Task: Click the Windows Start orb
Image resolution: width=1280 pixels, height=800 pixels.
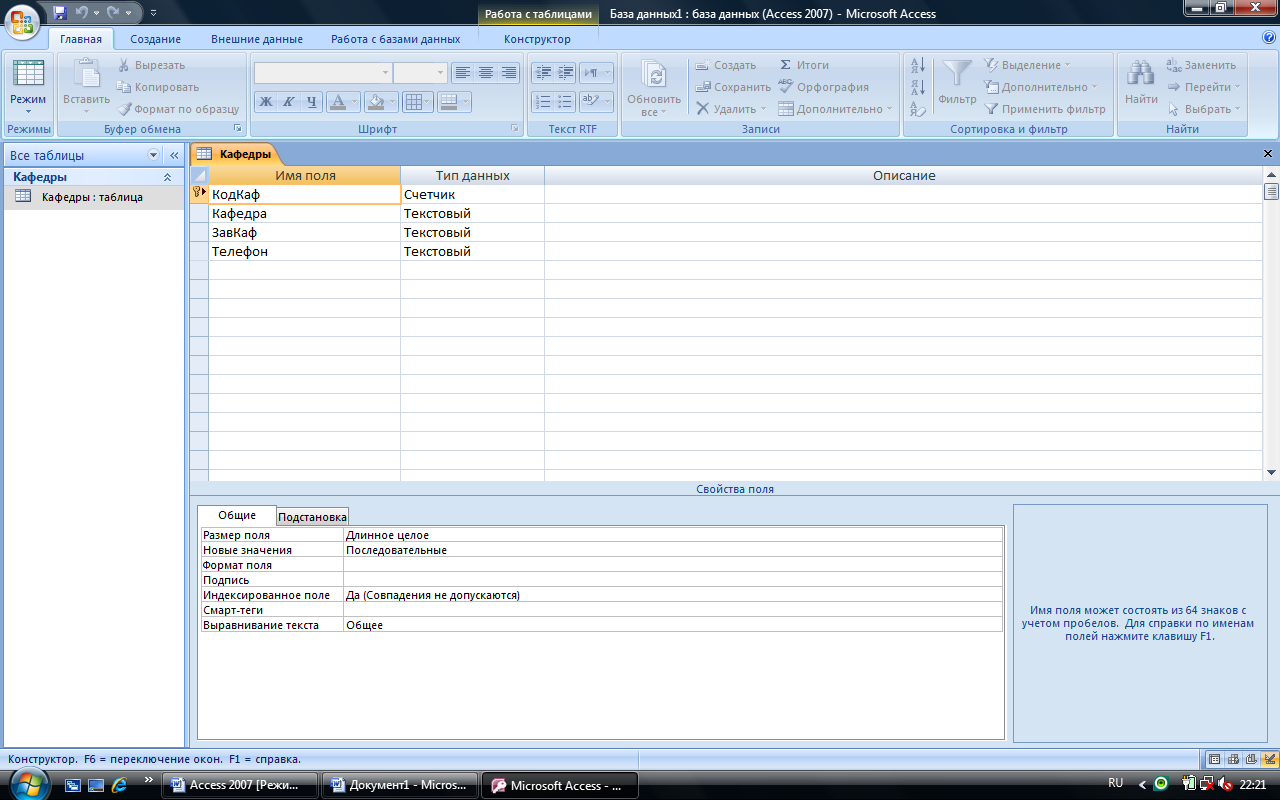Action: click(29, 783)
